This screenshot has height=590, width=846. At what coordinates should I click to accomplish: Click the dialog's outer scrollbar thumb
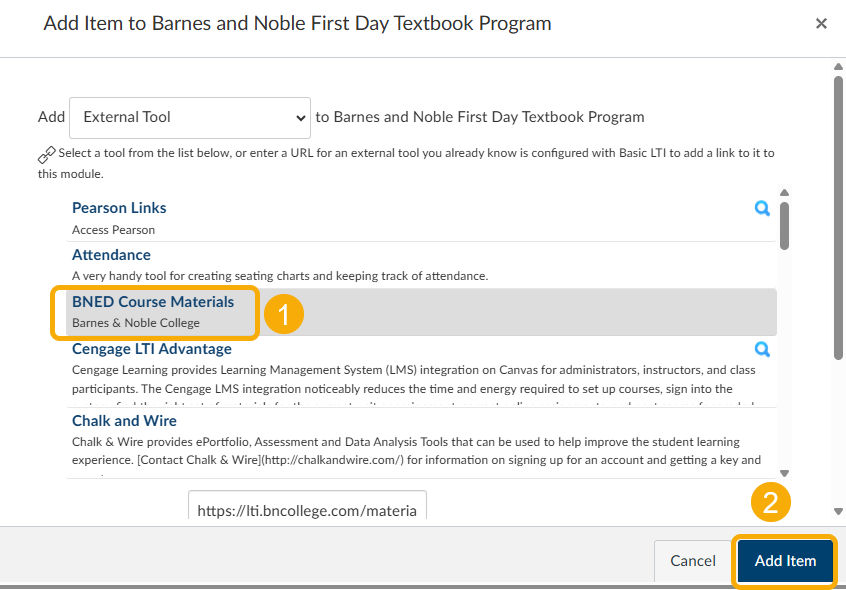tap(838, 216)
